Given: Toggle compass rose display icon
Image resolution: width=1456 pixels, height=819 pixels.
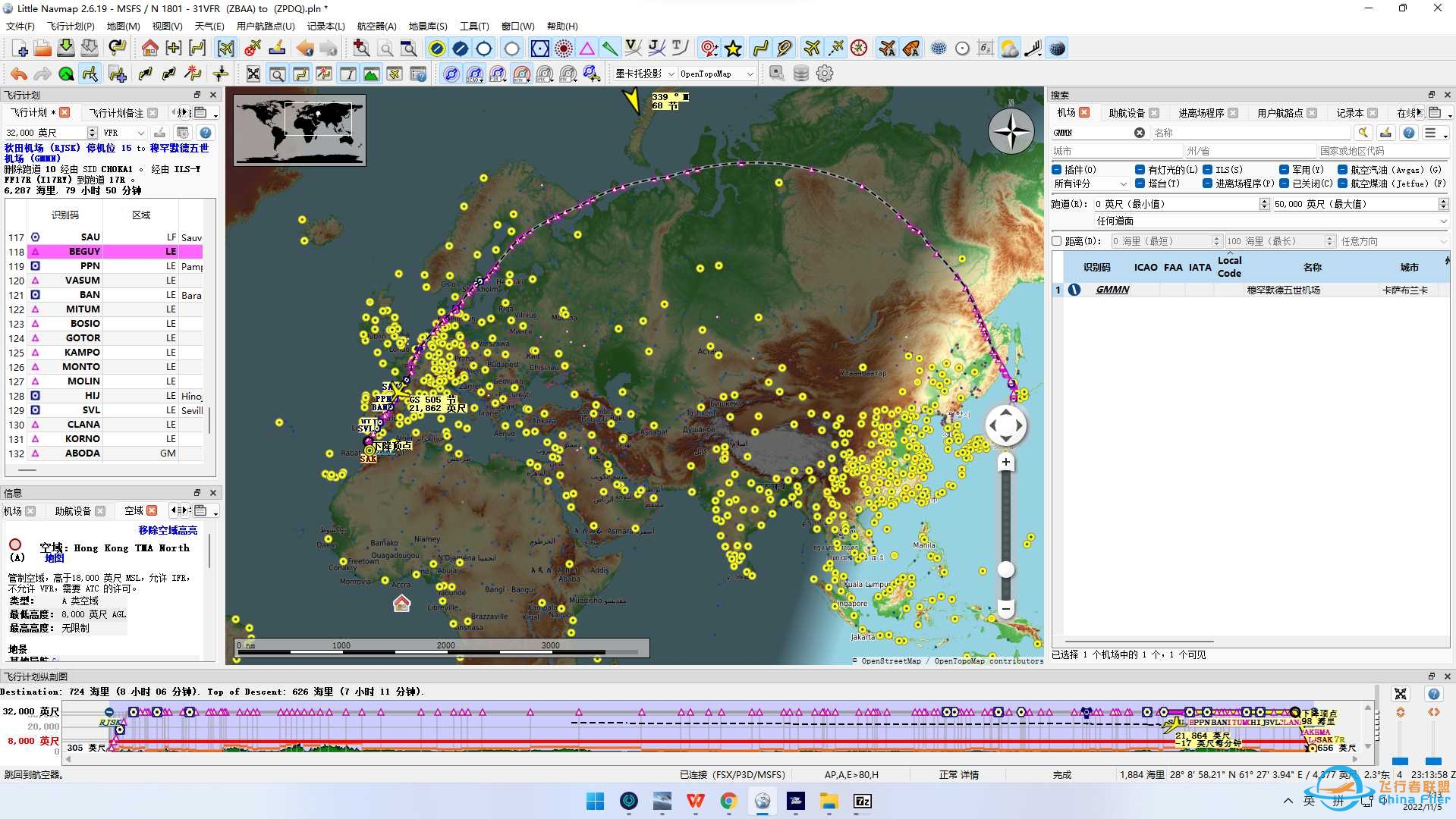Looking at the screenshot, I should point(859,49).
